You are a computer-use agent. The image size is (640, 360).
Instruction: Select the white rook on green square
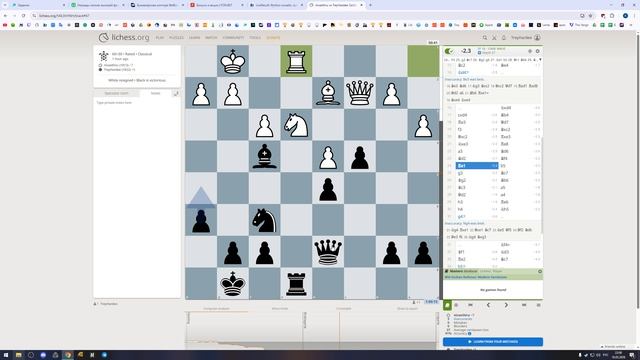point(296,61)
